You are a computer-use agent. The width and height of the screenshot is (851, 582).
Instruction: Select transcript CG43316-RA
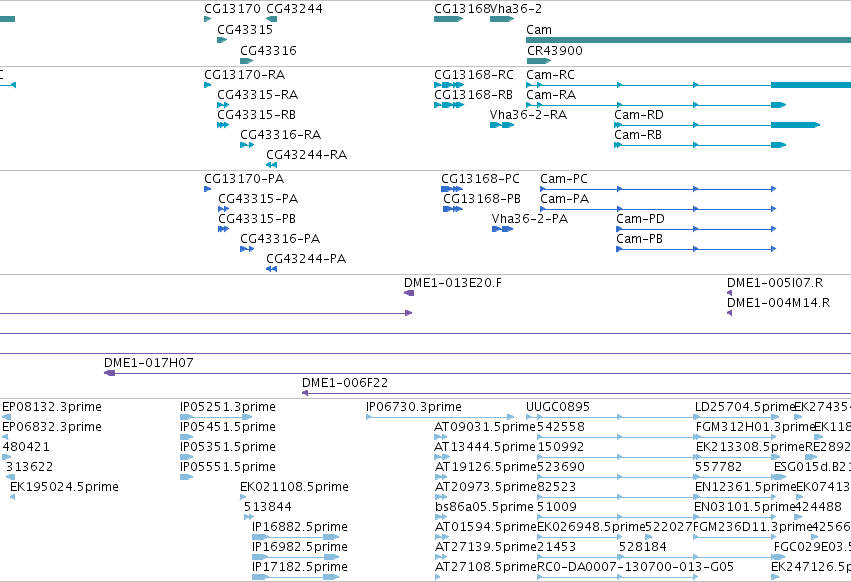click(x=281, y=135)
